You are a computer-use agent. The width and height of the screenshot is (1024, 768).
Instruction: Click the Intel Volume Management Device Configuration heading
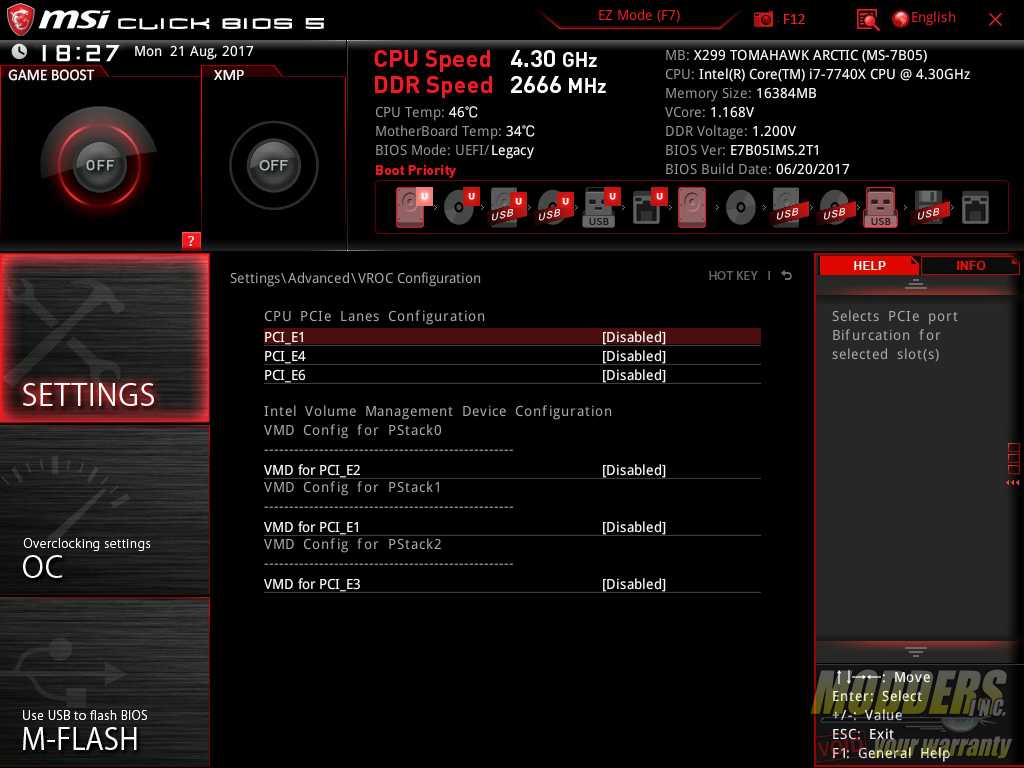tap(438, 411)
